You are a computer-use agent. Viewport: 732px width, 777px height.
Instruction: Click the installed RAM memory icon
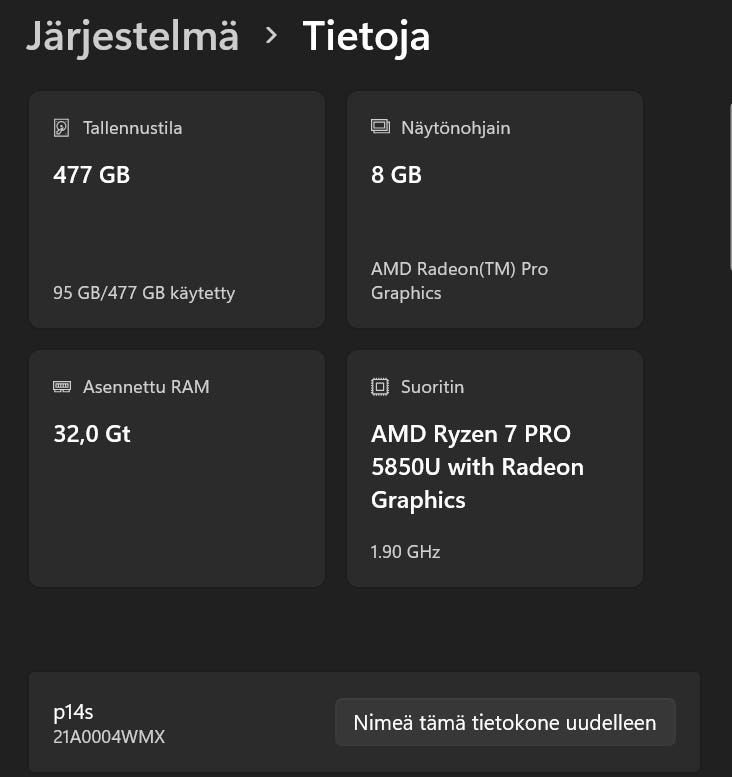click(62, 386)
